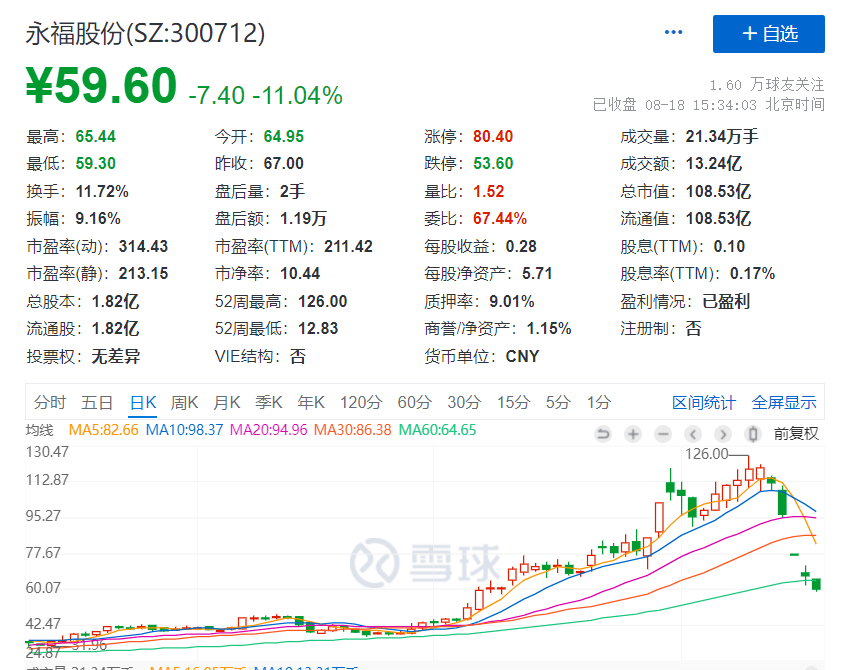Add stock with the 自选 button

(768, 34)
